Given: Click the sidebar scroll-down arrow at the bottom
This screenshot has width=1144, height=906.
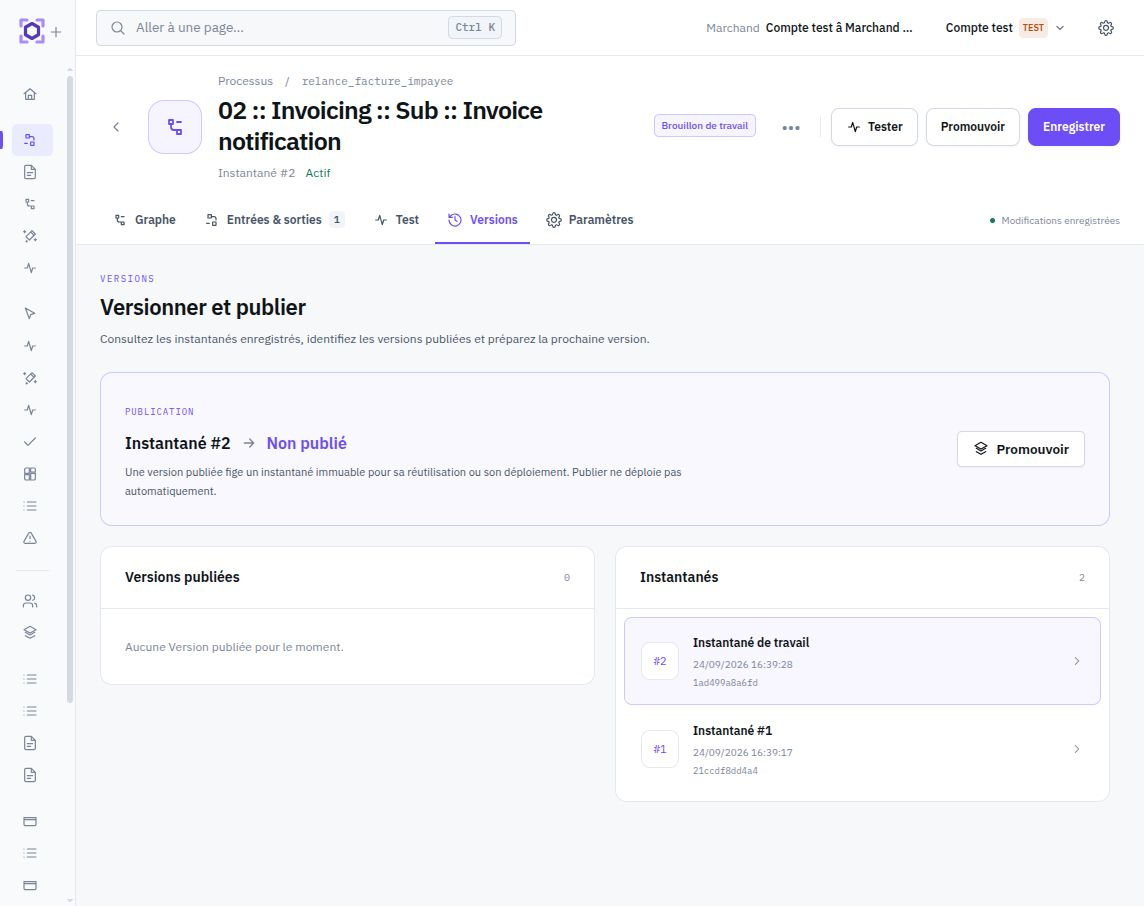Looking at the screenshot, I should (70, 901).
